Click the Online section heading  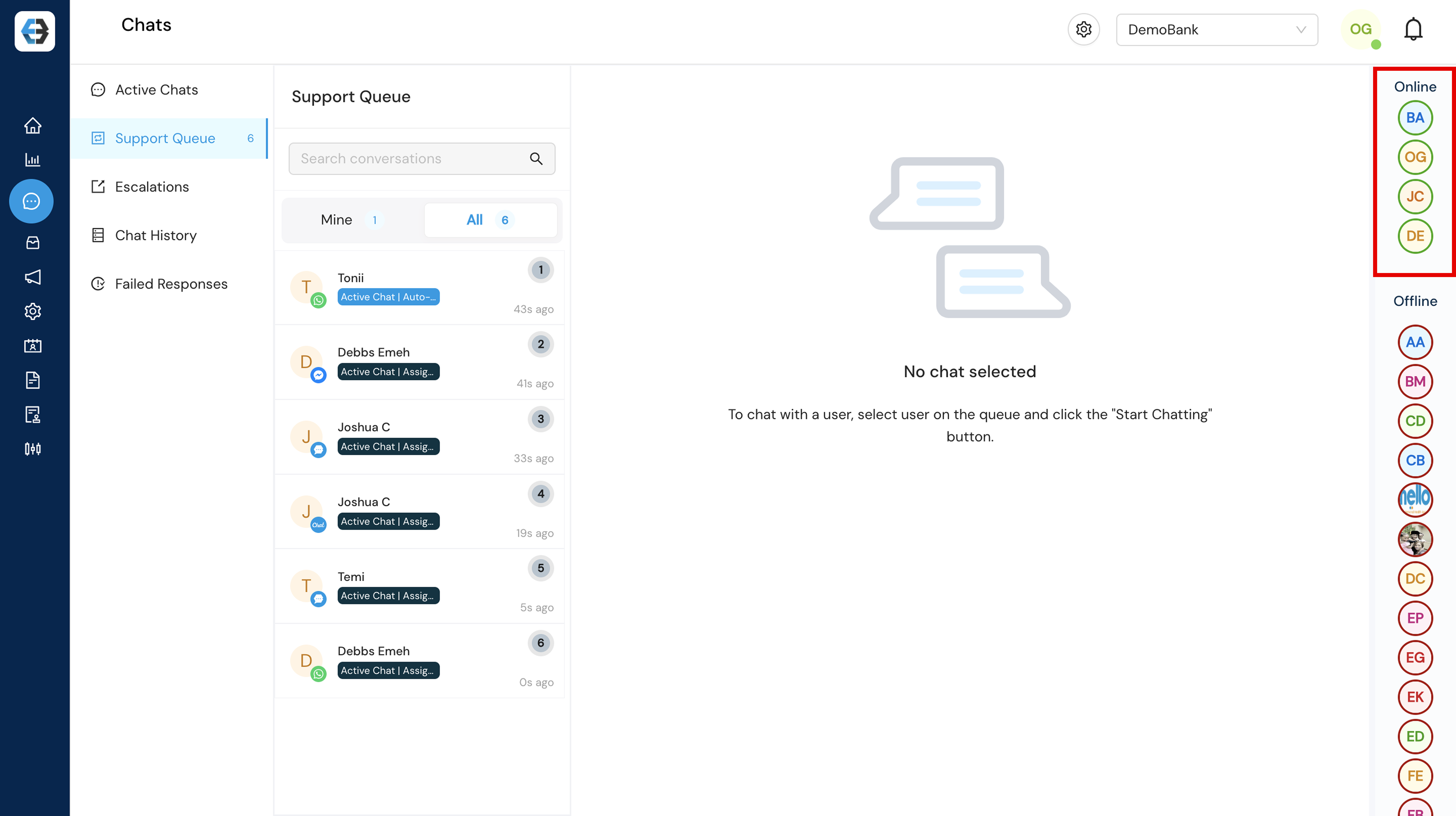click(1415, 87)
